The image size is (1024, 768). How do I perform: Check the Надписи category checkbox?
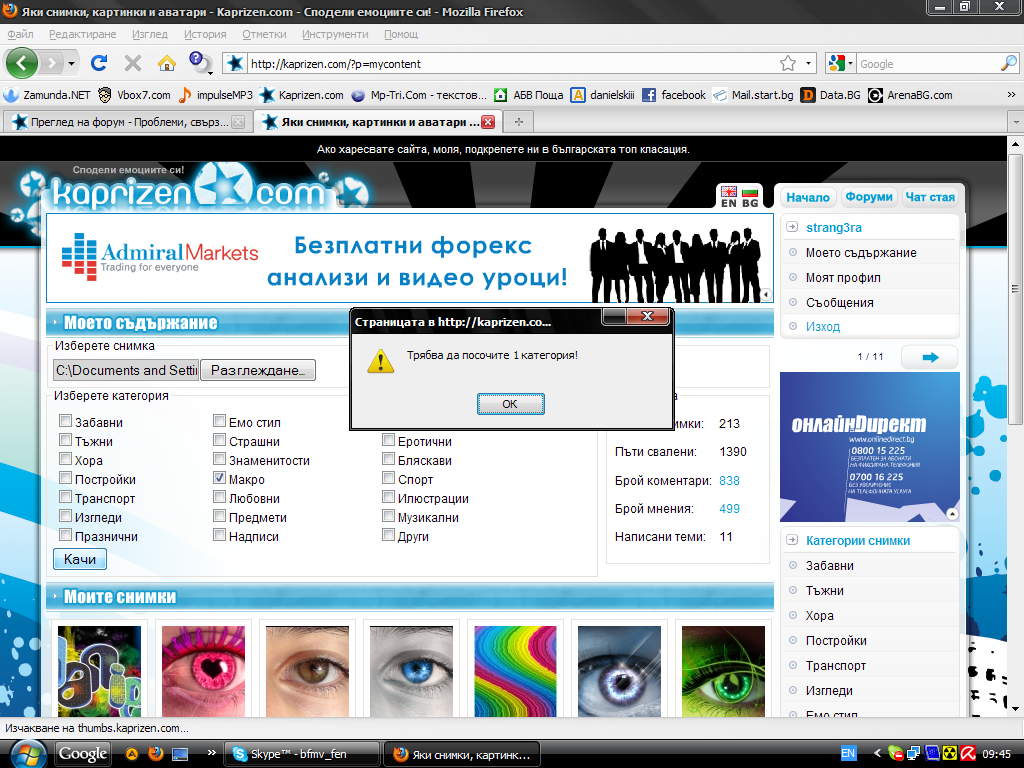[x=219, y=535]
